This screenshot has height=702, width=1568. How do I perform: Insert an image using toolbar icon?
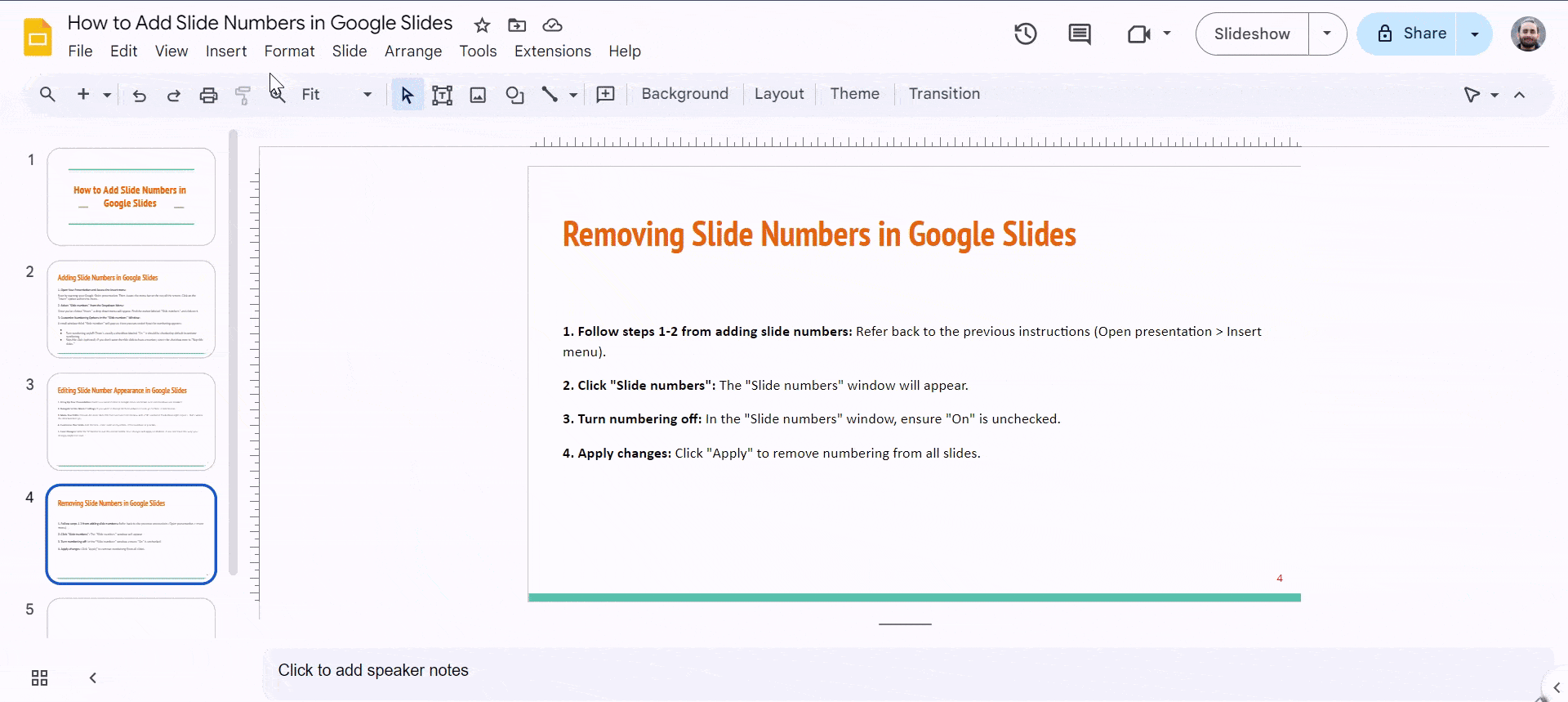(478, 96)
